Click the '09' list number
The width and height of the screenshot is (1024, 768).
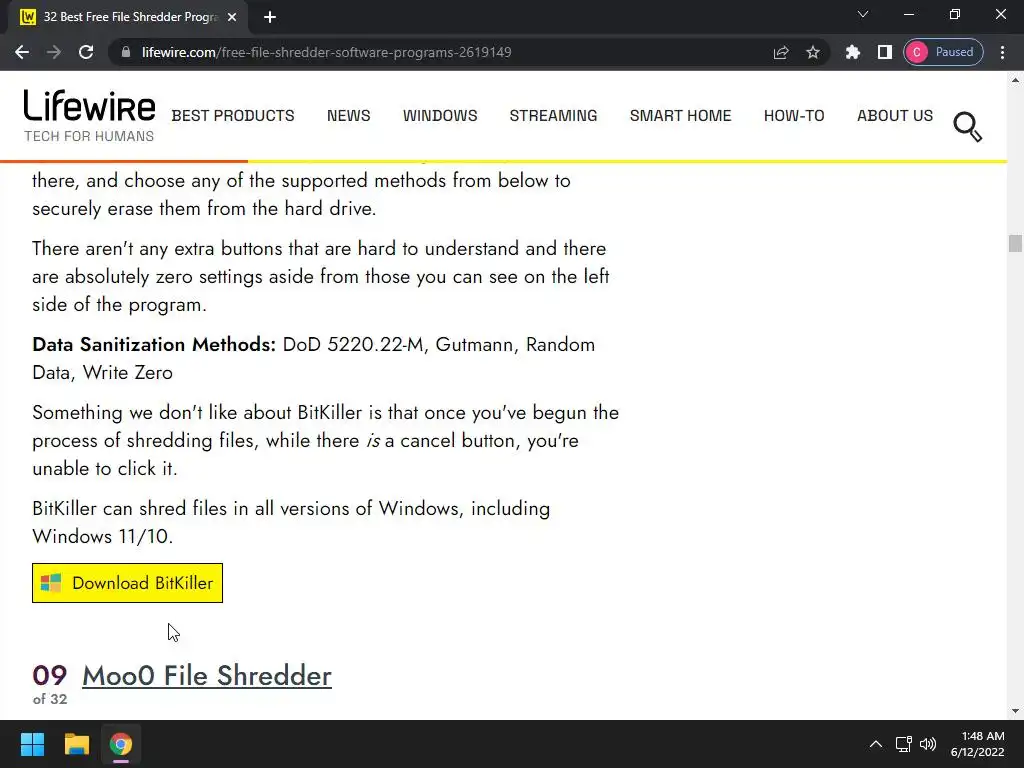point(50,676)
